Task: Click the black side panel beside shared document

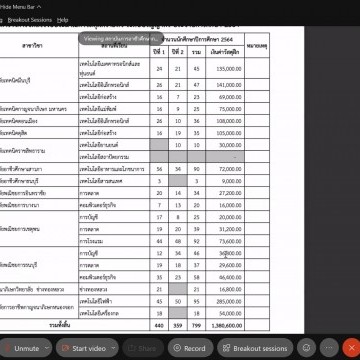Action: click(x=332, y=180)
